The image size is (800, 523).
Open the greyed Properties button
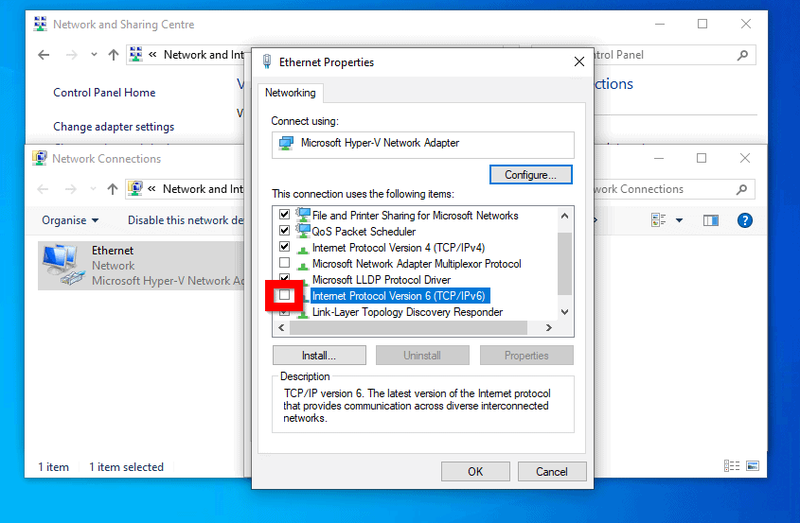527,355
